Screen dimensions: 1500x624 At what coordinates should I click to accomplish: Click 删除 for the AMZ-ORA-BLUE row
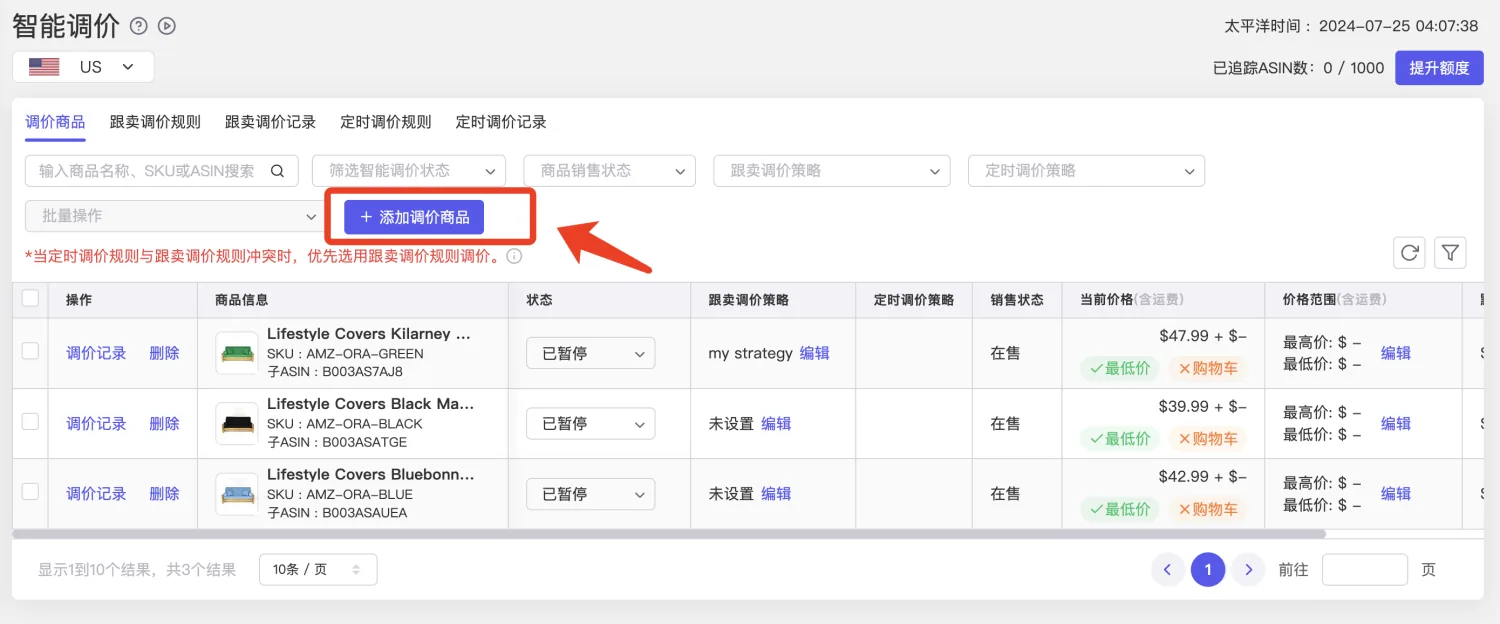[164, 494]
